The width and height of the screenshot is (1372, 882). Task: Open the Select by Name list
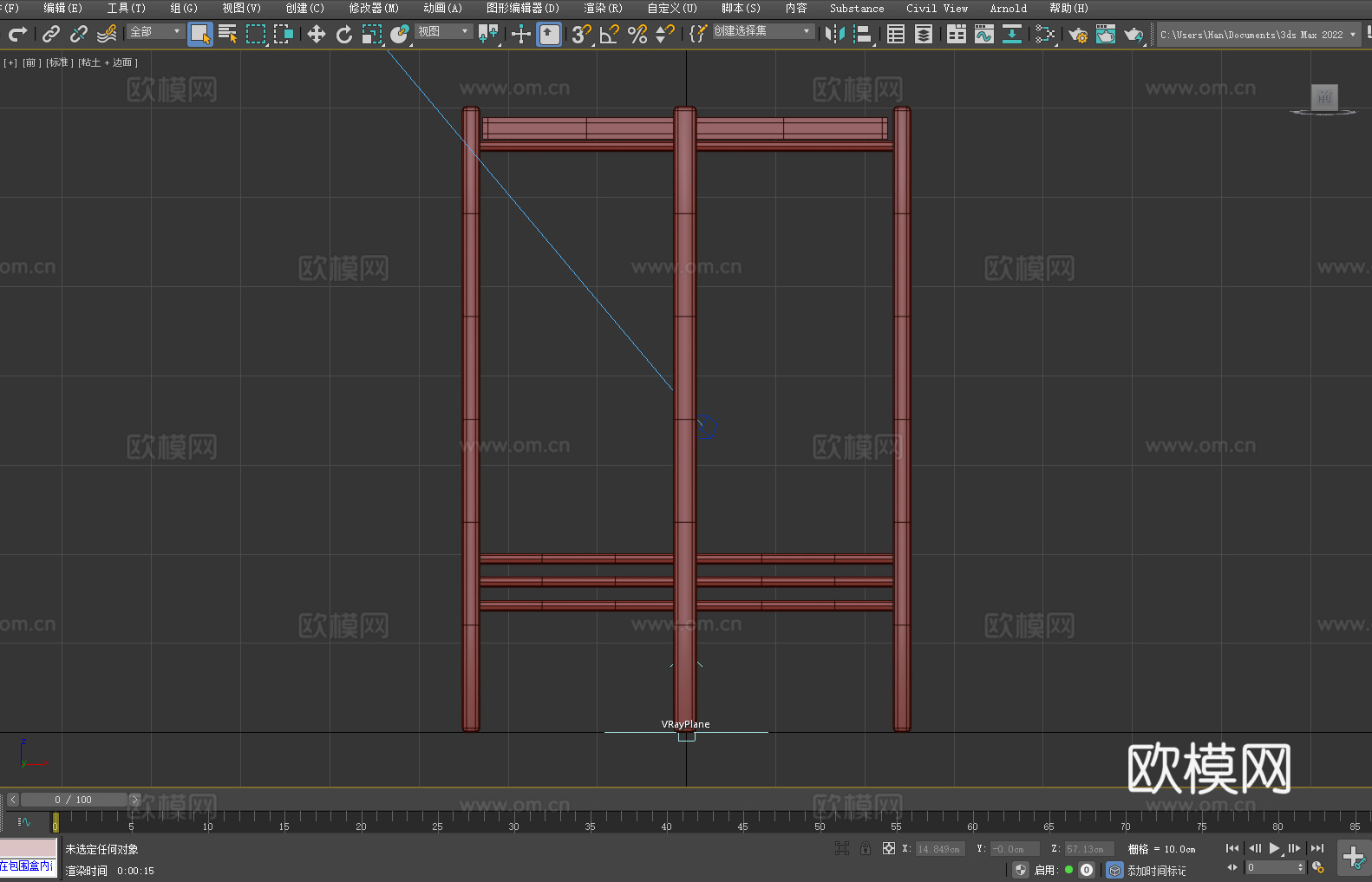tap(228, 34)
